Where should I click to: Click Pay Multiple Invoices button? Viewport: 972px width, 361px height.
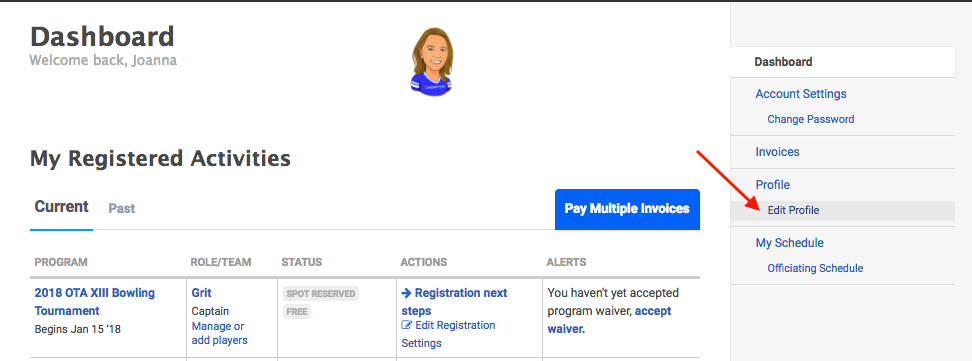pos(627,209)
